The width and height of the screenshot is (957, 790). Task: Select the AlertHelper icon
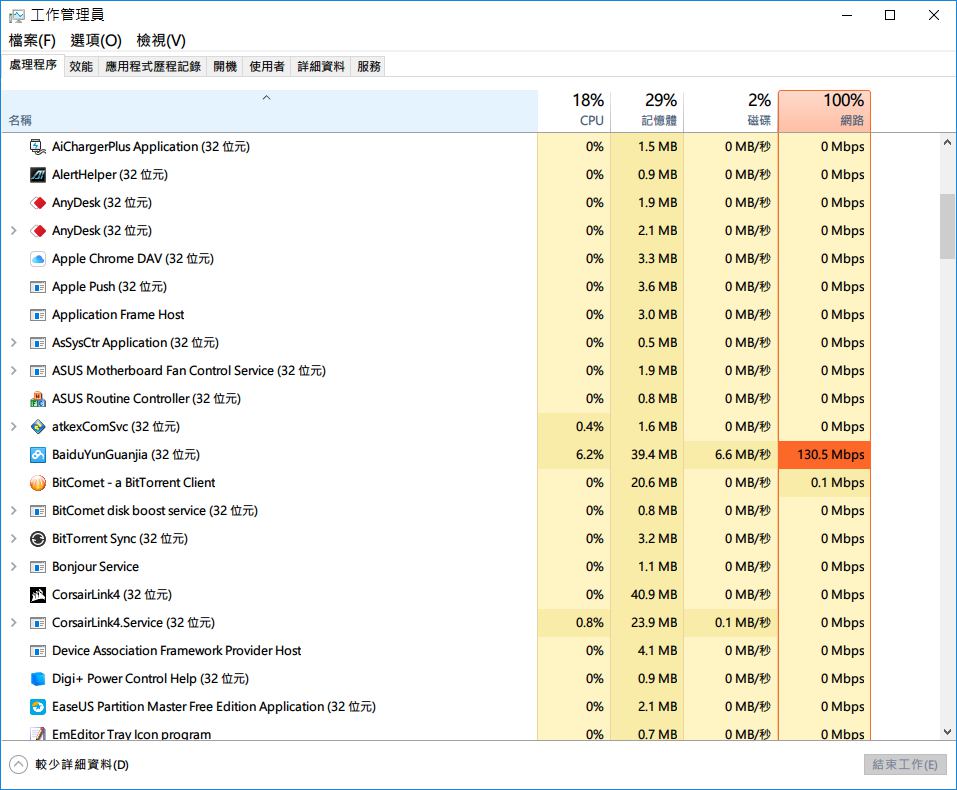(x=38, y=175)
